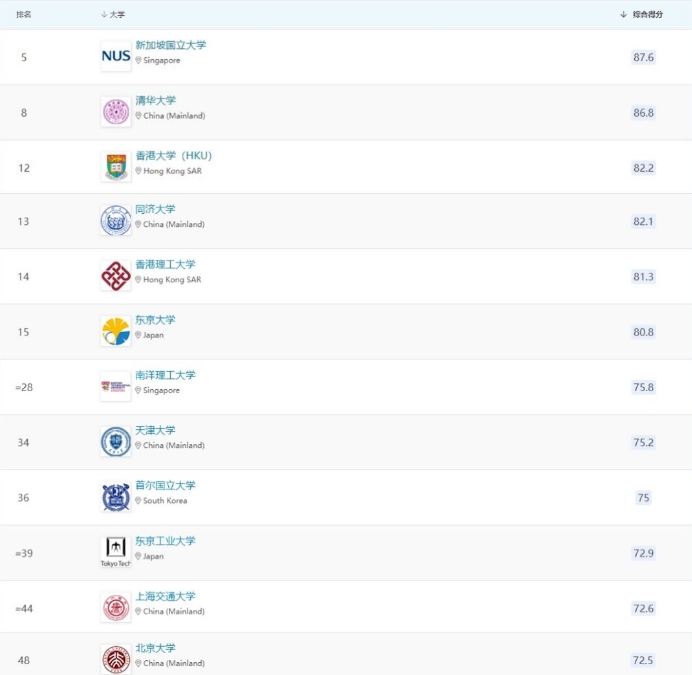Click the Tongji University blue emblem

click(x=116, y=220)
